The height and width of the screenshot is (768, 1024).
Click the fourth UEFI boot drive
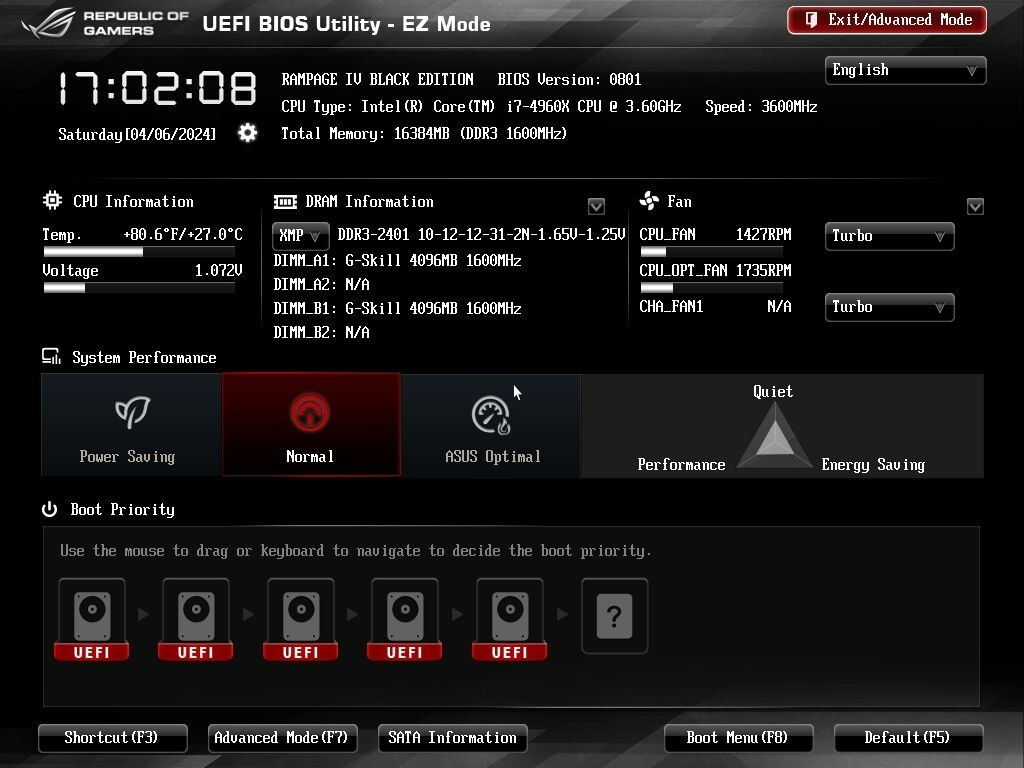coord(405,619)
